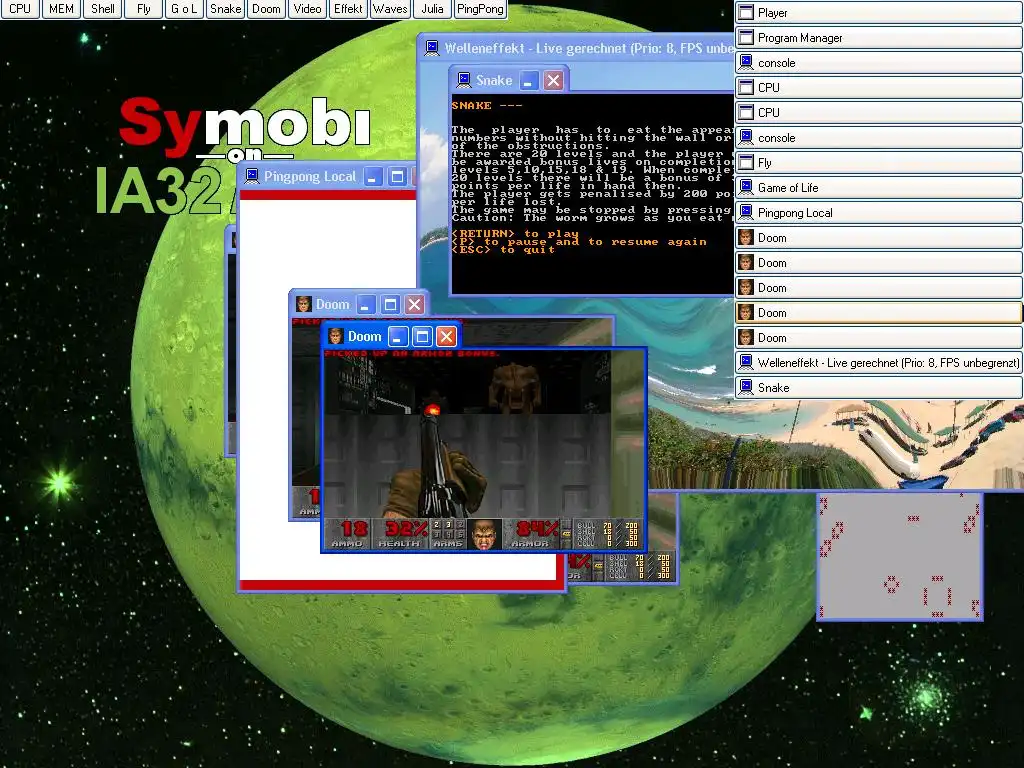Select Player in the window list

pos(878,12)
